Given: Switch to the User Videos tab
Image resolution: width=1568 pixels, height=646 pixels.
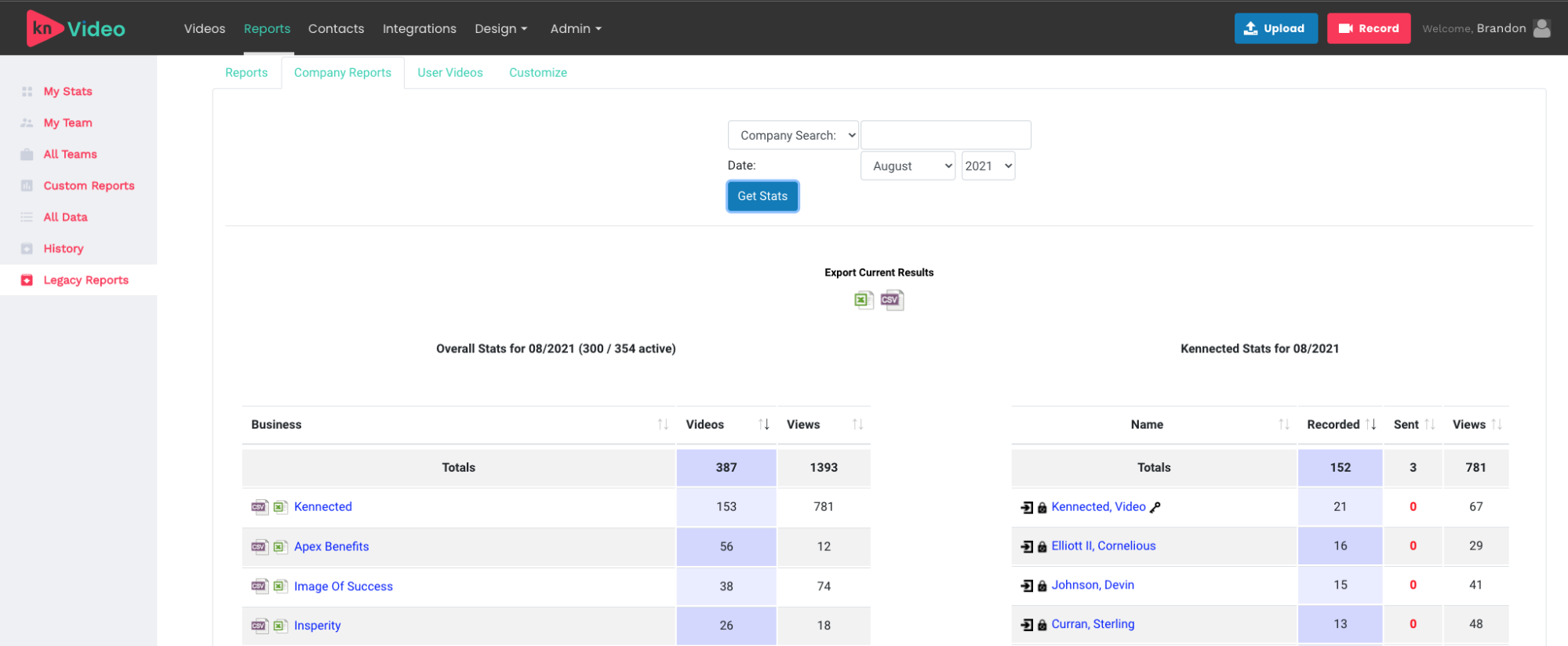Looking at the screenshot, I should pos(450,72).
